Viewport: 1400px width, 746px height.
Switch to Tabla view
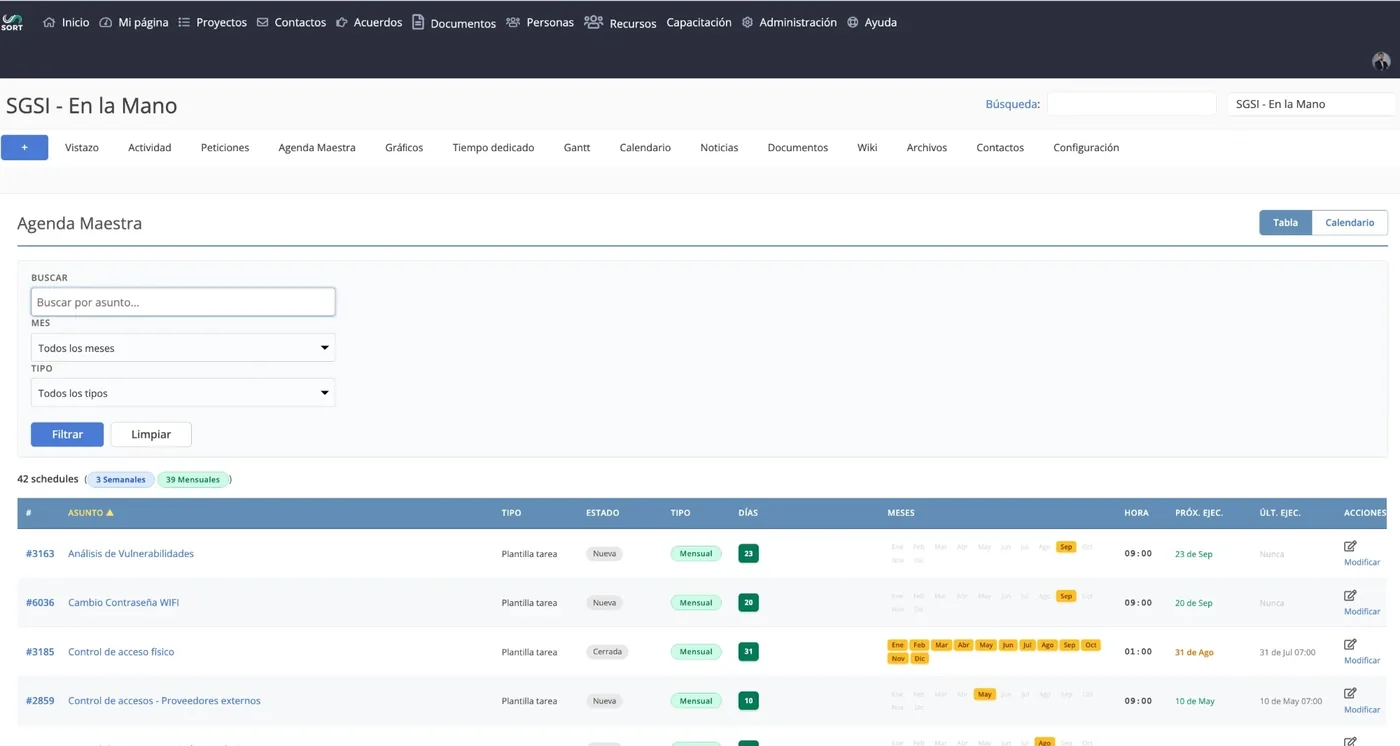(1285, 222)
